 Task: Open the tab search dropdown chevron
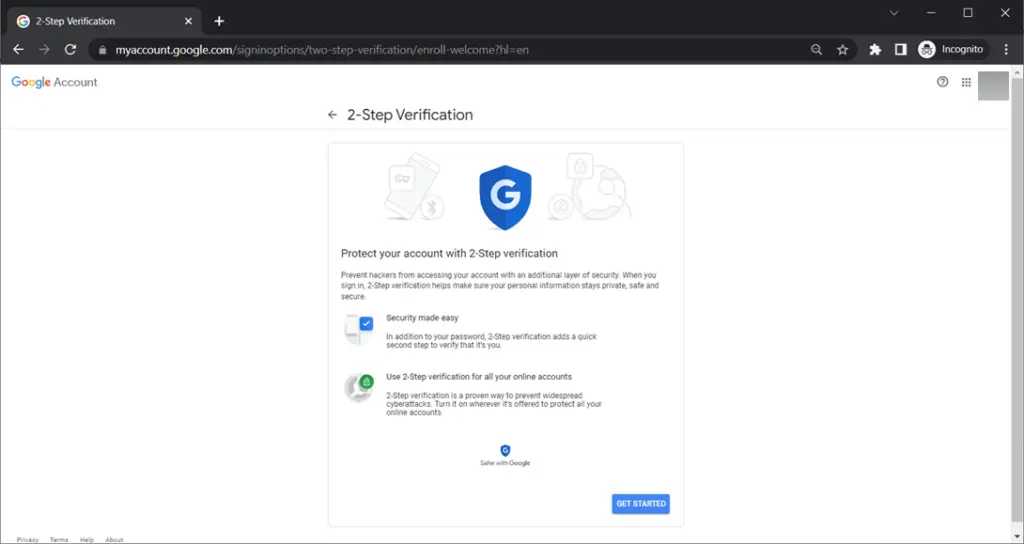click(x=894, y=13)
